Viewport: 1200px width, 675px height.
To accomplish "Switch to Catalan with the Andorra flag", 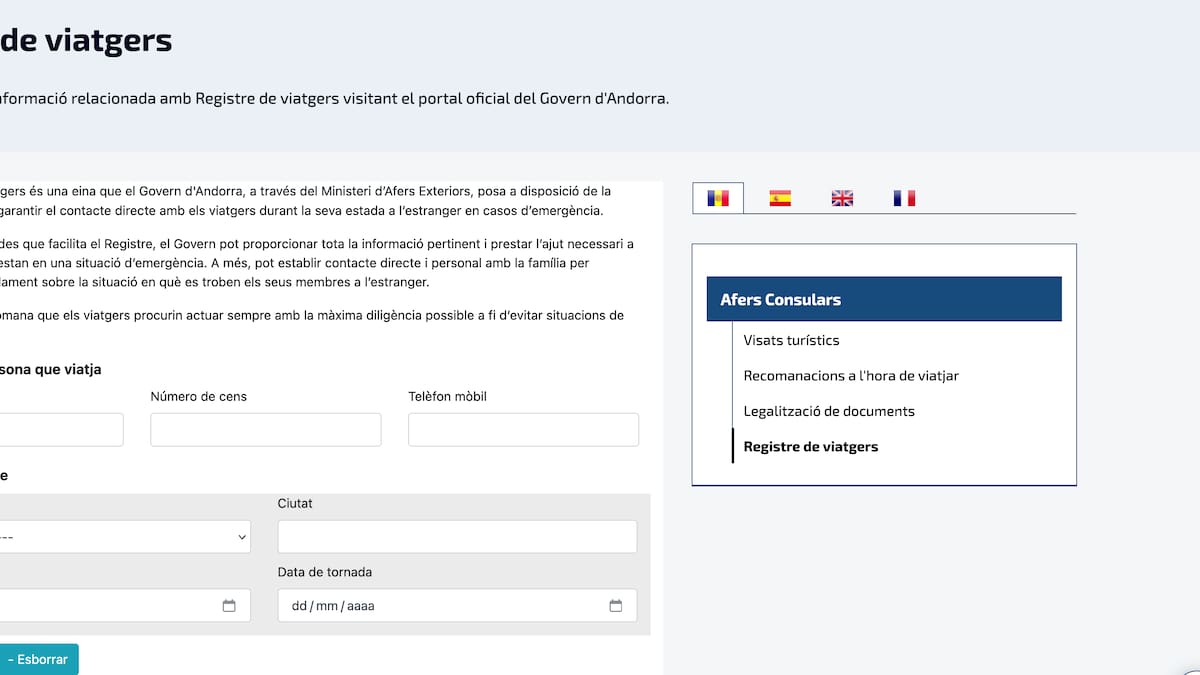I will 718,198.
